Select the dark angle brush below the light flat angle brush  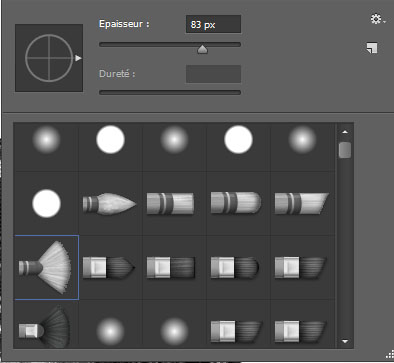tap(300, 267)
